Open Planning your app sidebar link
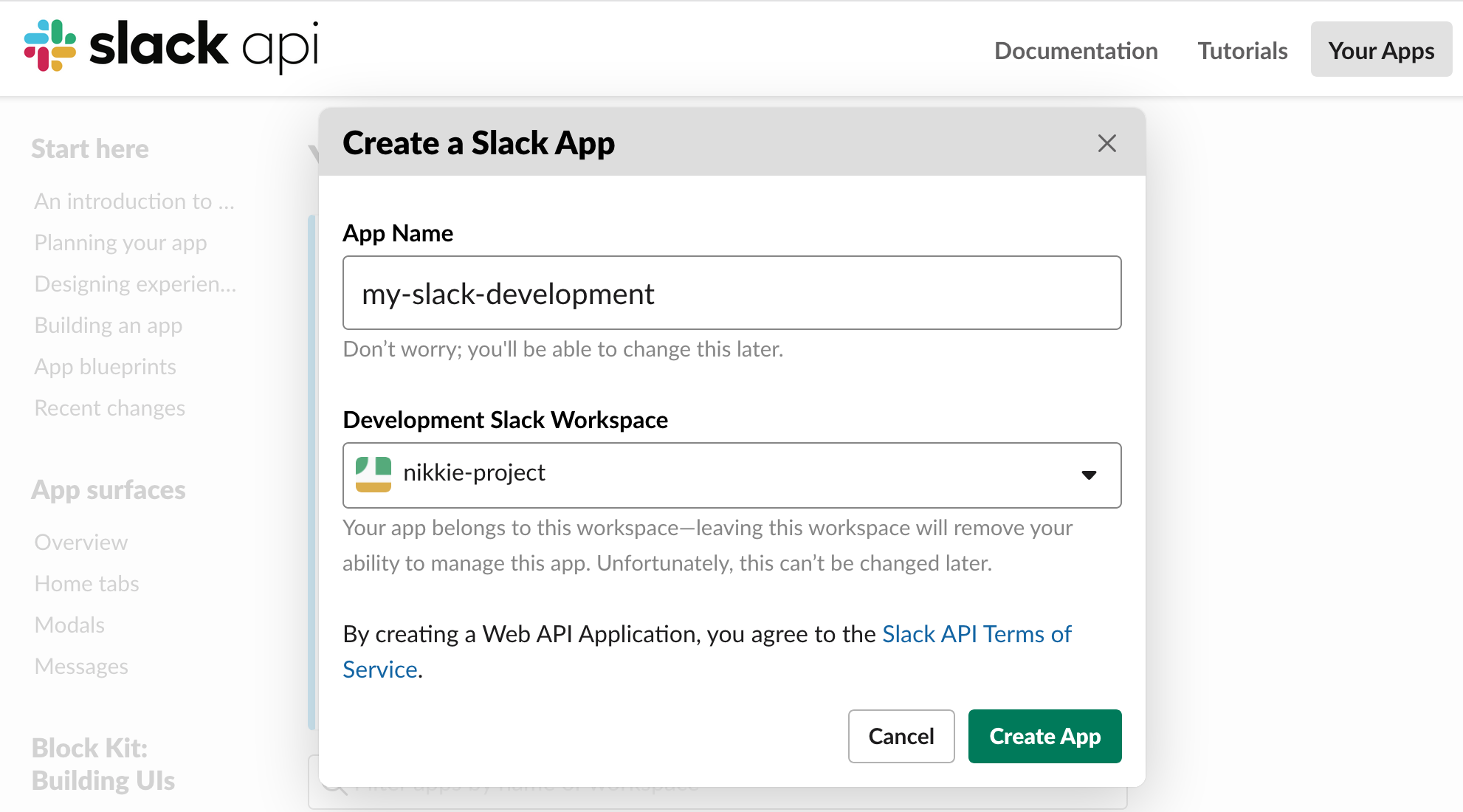The height and width of the screenshot is (812, 1463). 120,243
